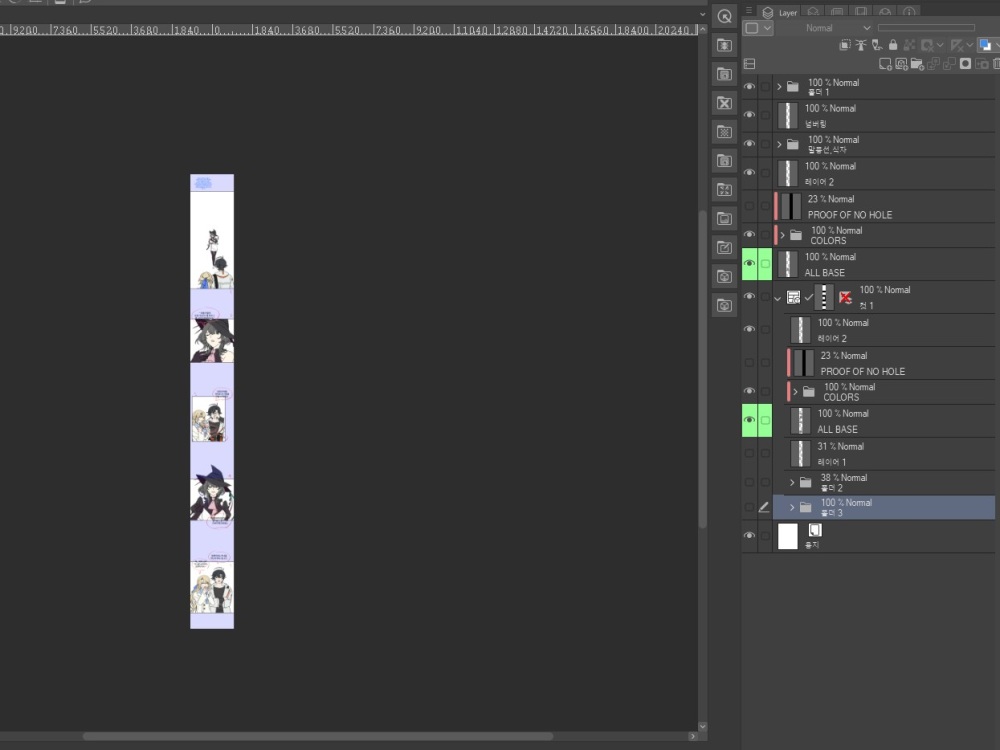Expand the 말풍선,식자 folder

(779, 144)
